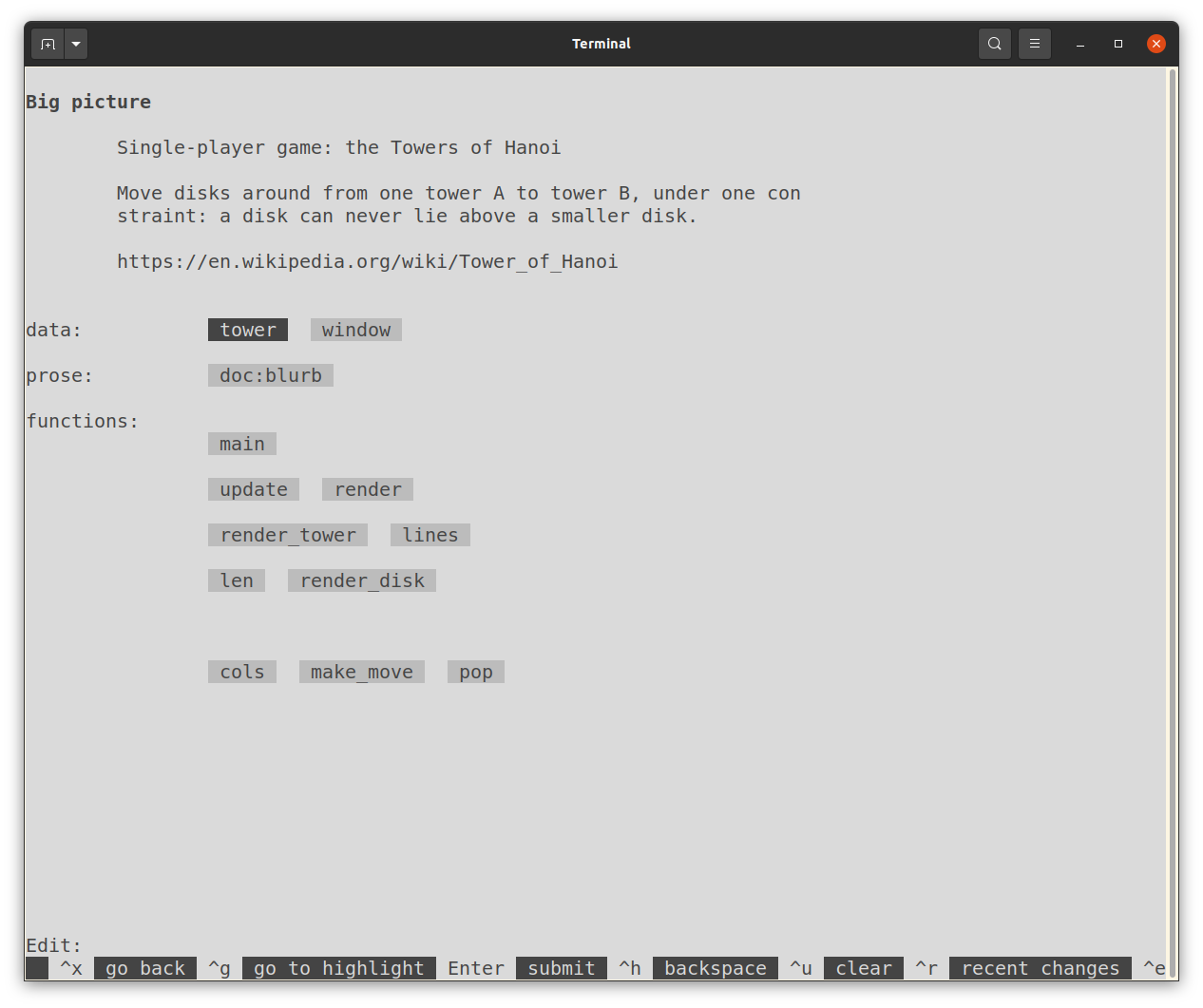The image size is (1203, 1008).
Task: Select the highlighted tower data item
Action: click(x=248, y=330)
